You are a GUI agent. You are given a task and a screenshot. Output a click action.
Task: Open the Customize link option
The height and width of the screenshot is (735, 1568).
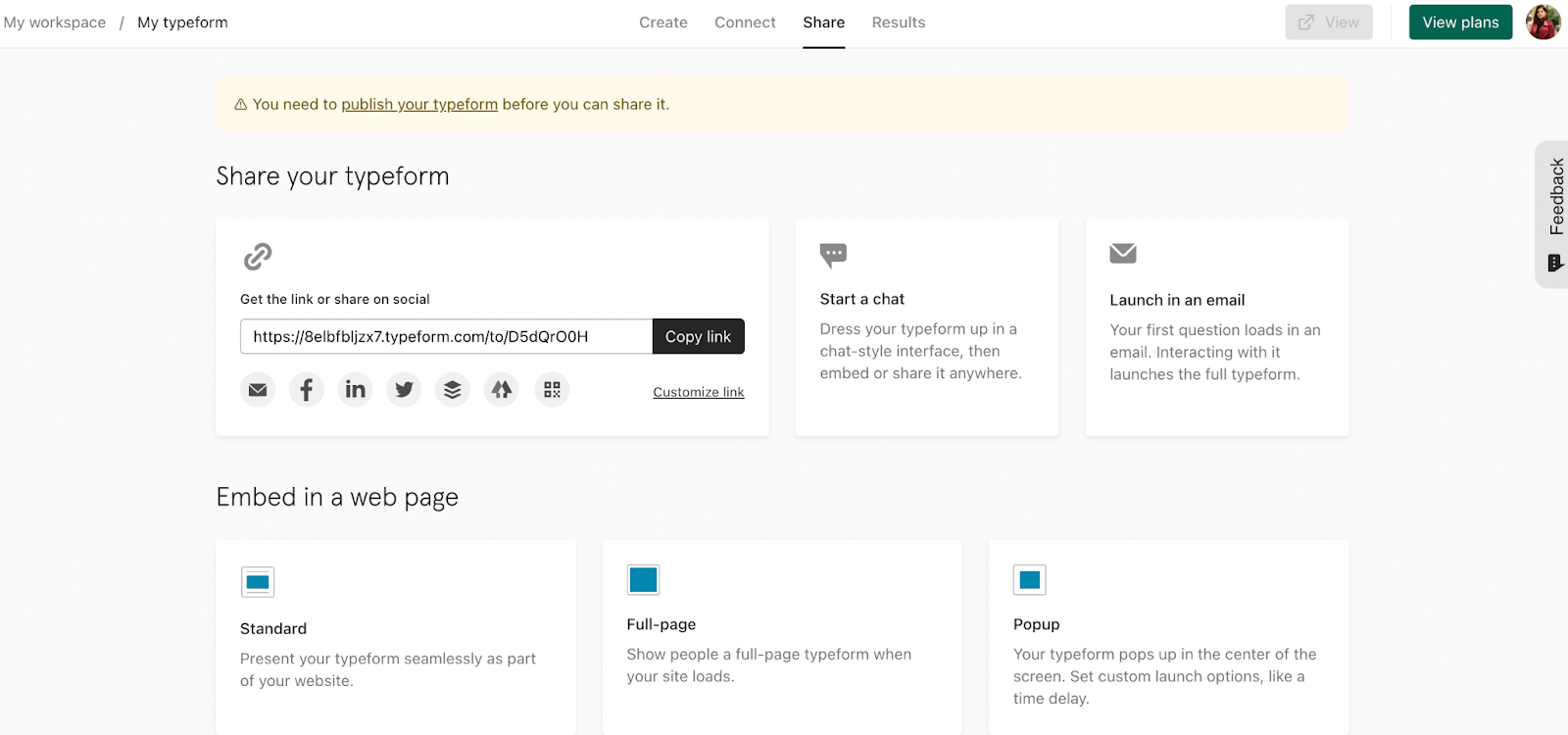(699, 392)
